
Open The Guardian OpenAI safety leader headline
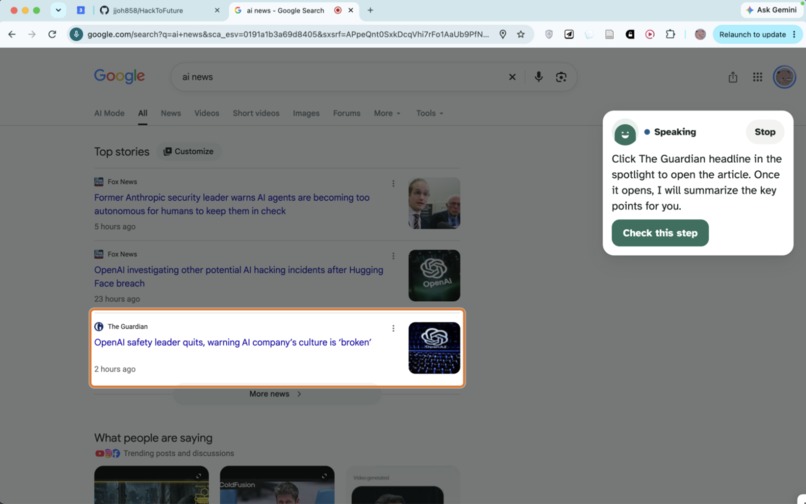(x=232, y=343)
